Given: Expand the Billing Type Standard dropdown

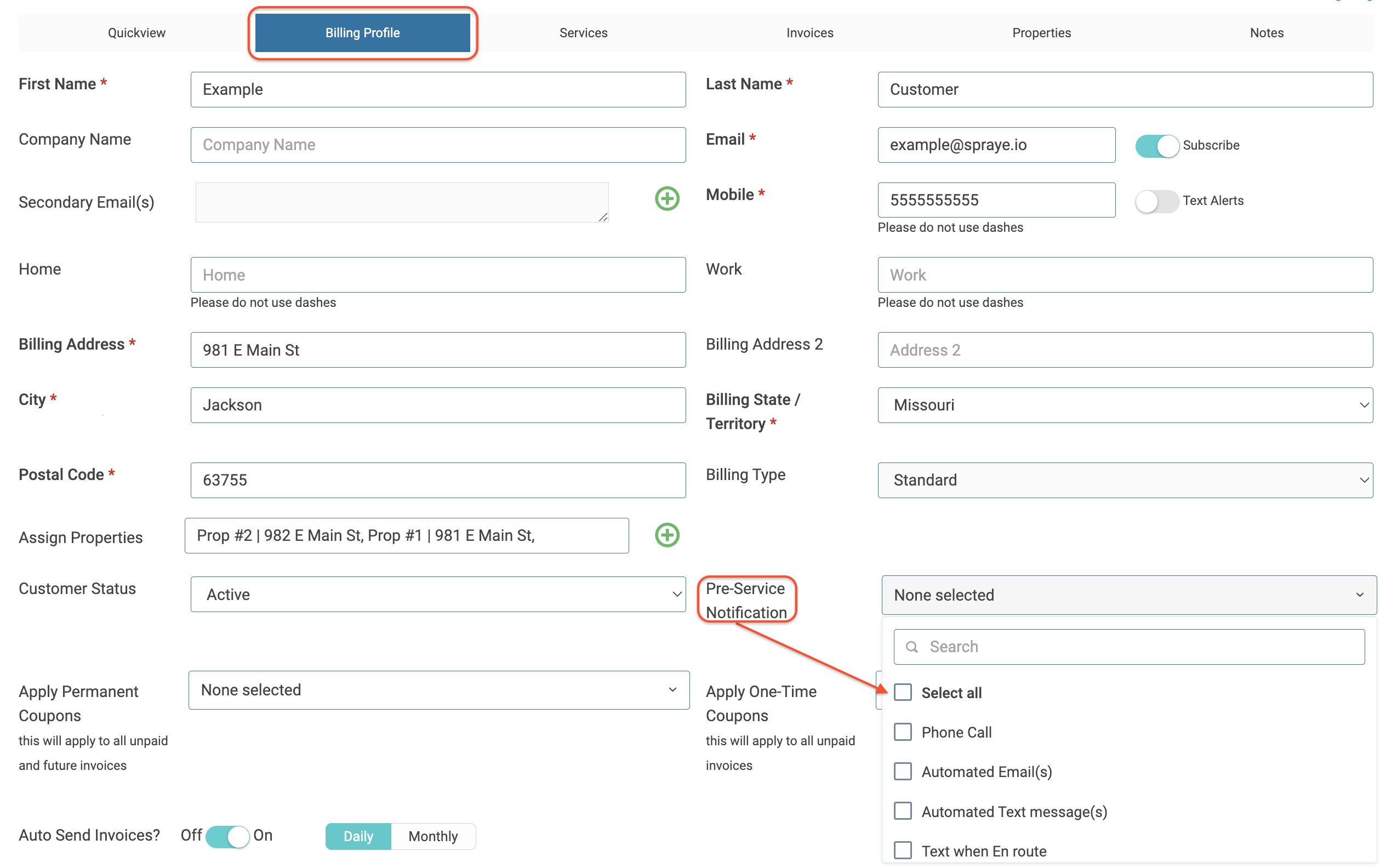Looking at the screenshot, I should (x=1125, y=480).
